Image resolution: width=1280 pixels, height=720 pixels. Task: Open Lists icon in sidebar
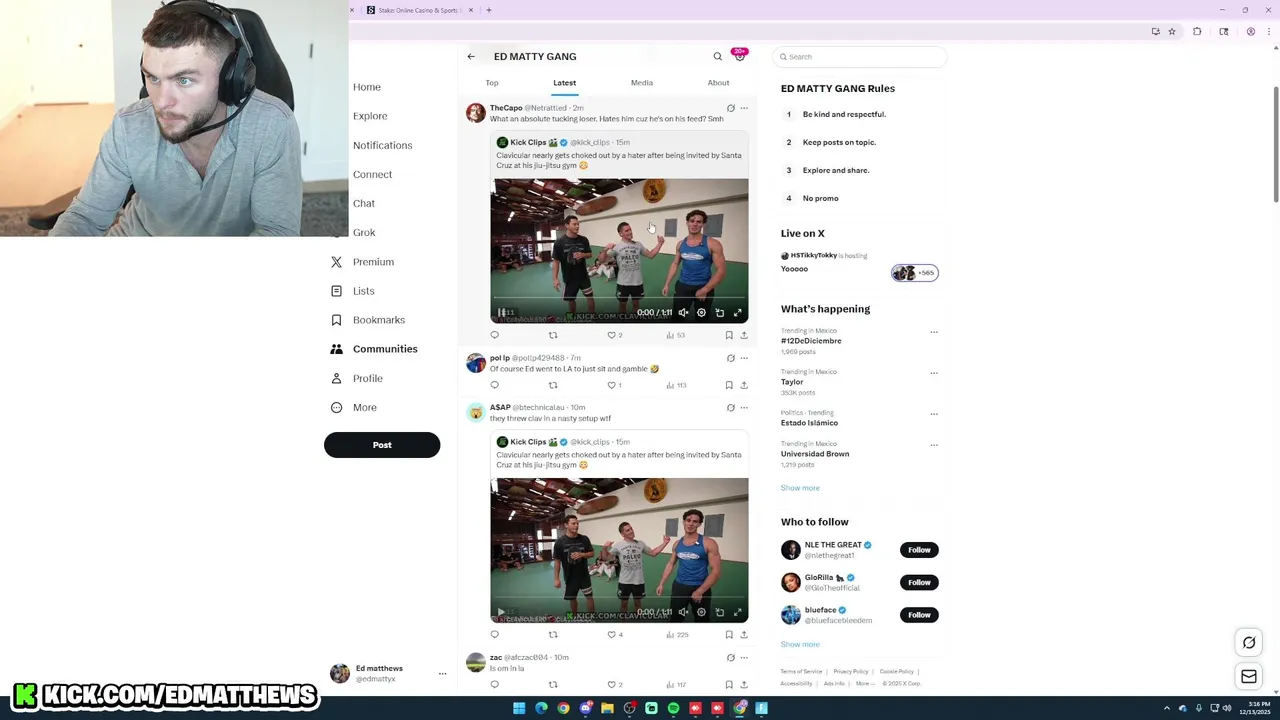coord(336,291)
